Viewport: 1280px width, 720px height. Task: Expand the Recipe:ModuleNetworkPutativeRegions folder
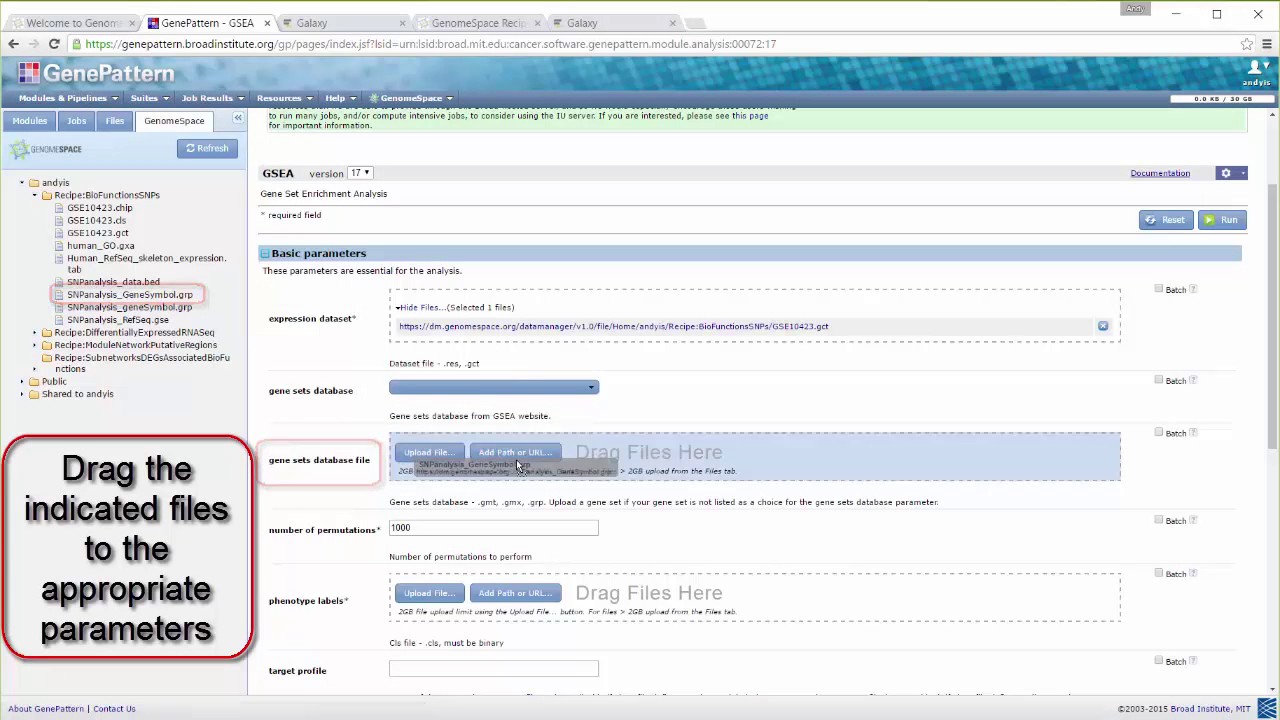[34, 345]
